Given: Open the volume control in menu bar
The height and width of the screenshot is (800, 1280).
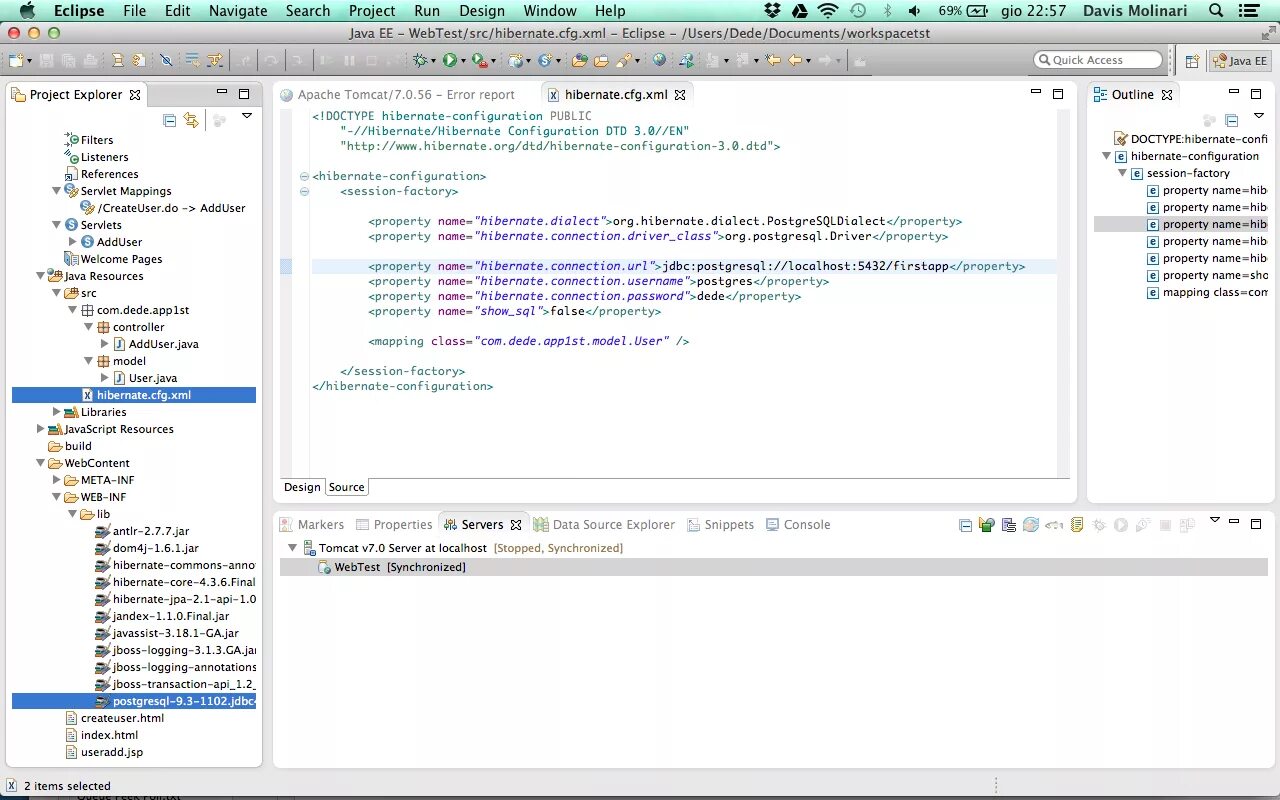Looking at the screenshot, I should 915,11.
